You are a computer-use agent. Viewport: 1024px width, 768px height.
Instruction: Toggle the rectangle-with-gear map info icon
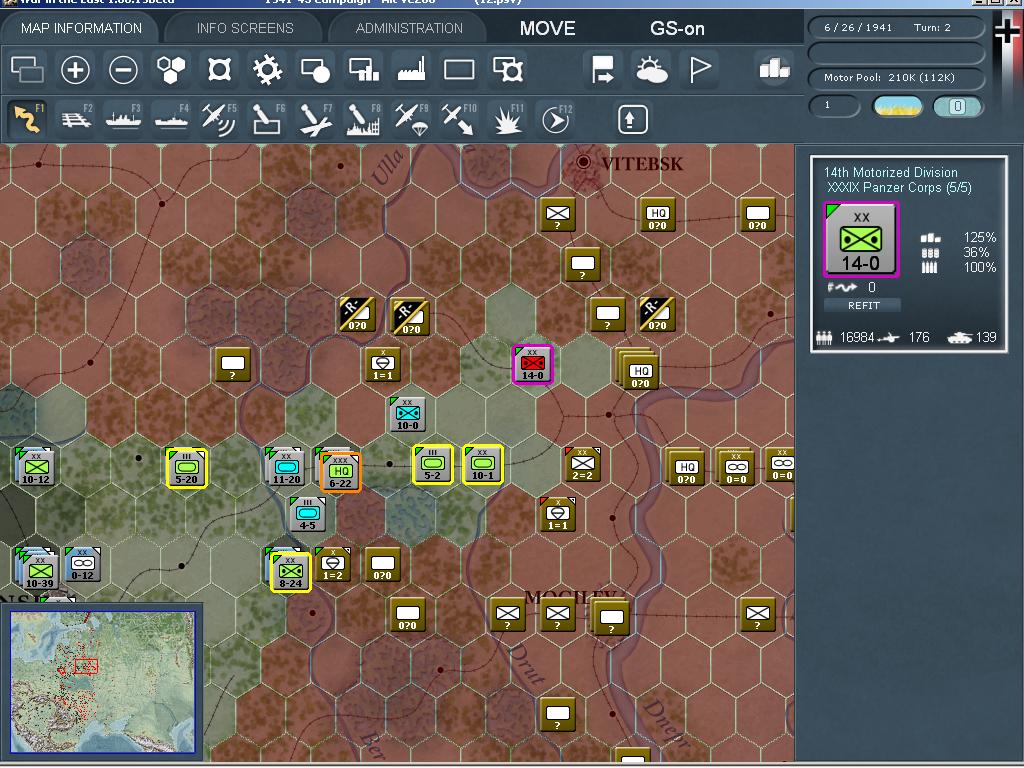click(507, 69)
